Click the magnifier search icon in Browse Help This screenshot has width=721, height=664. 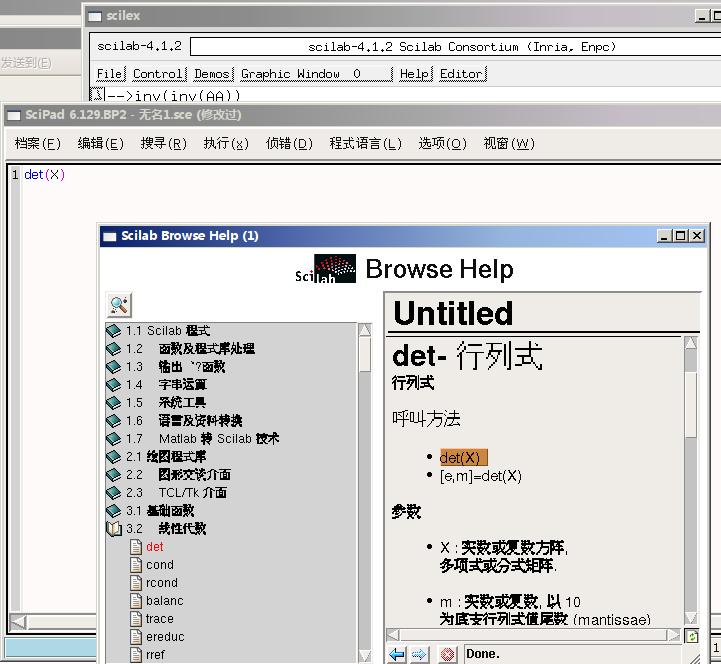119,305
